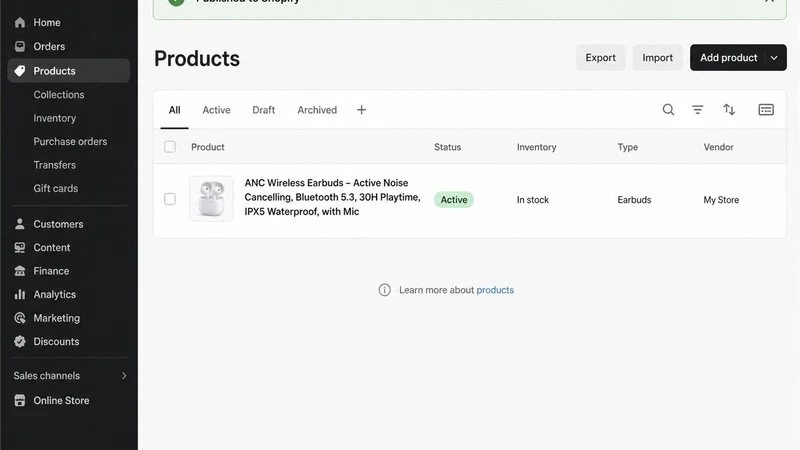Image resolution: width=800 pixels, height=450 pixels.
Task: Open Transfers in the sidebar
Action: click(x=55, y=165)
